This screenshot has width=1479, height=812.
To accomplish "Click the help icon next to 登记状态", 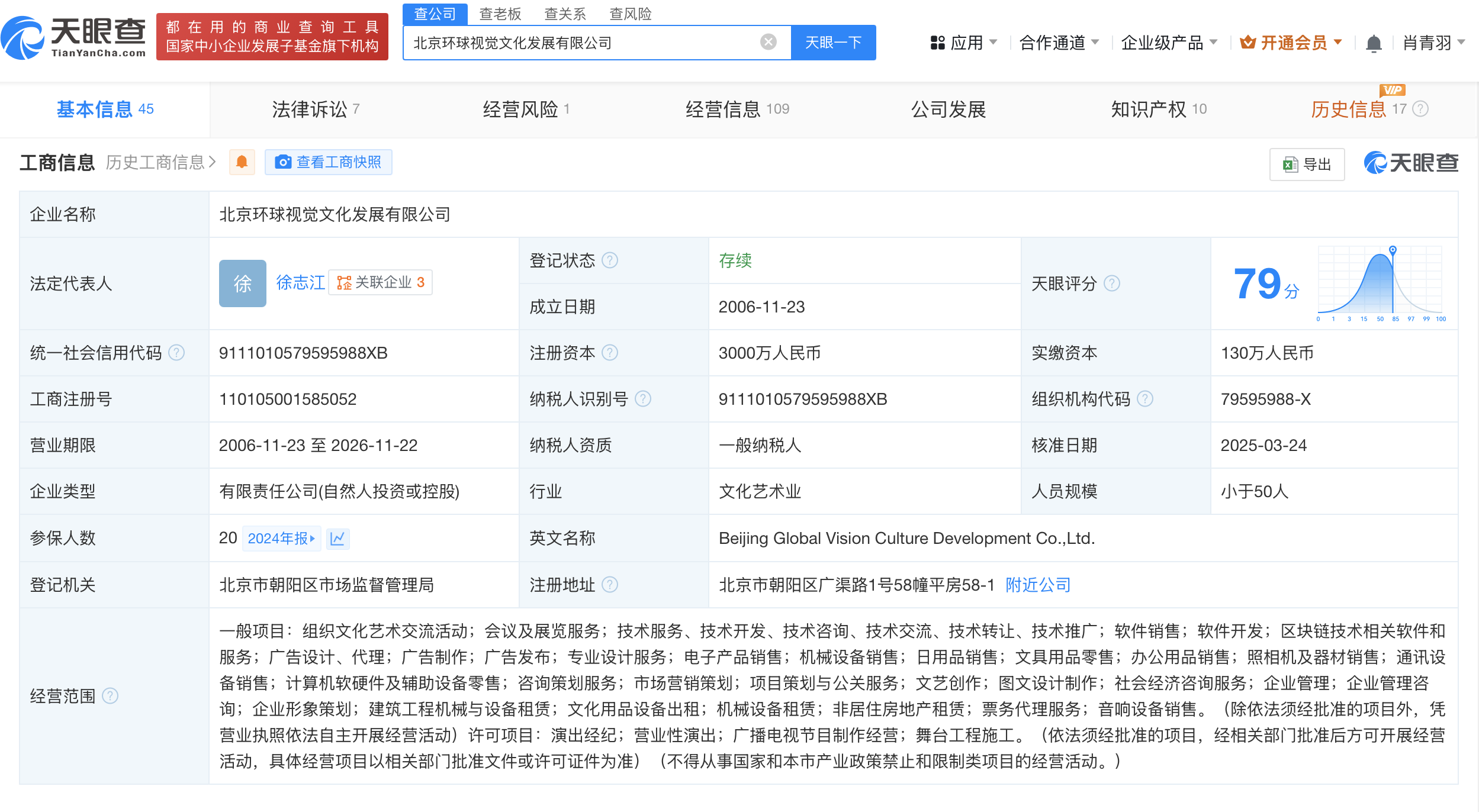I will [610, 260].
